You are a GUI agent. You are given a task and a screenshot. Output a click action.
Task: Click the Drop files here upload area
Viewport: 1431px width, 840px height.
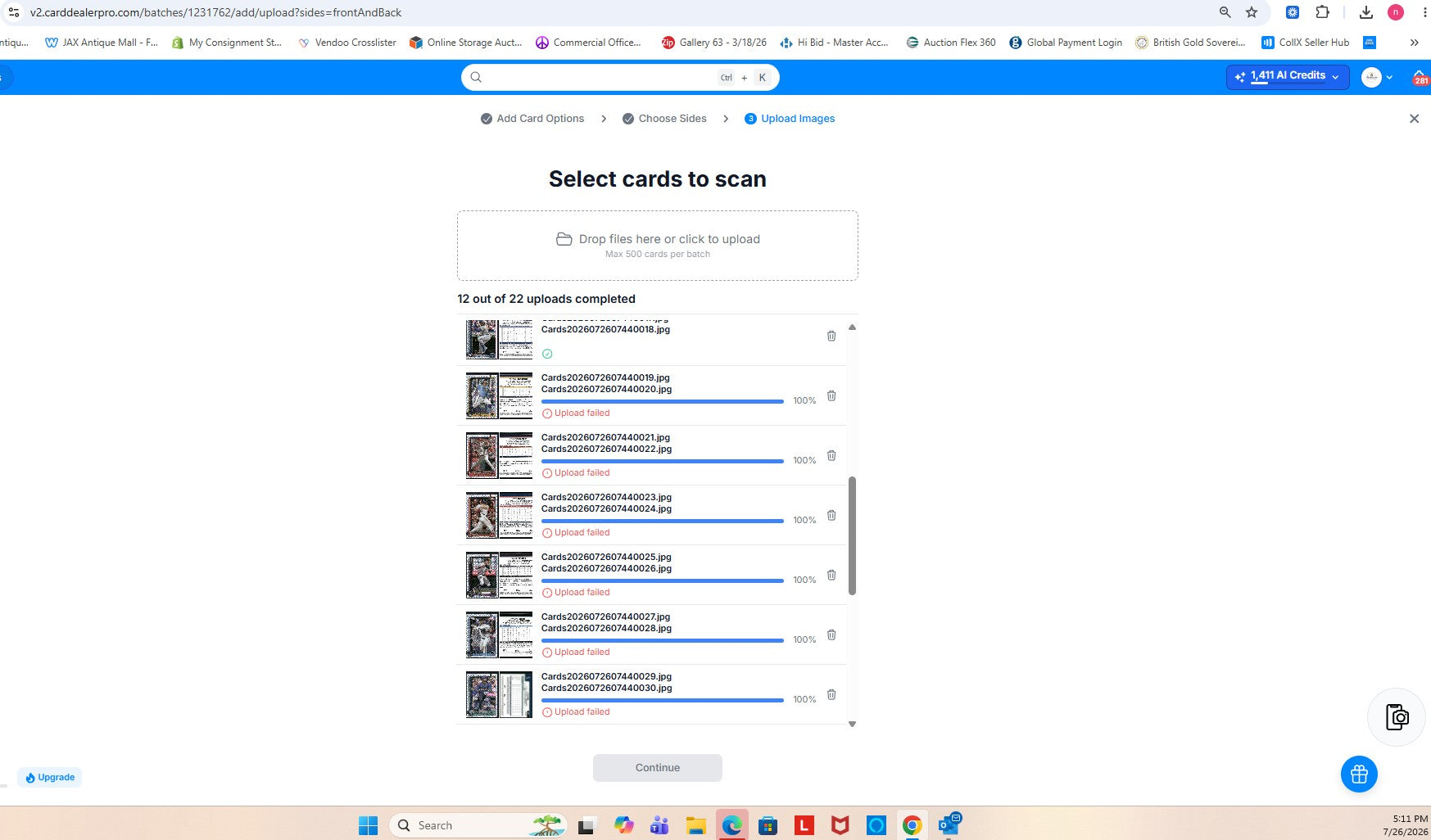pos(658,246)
